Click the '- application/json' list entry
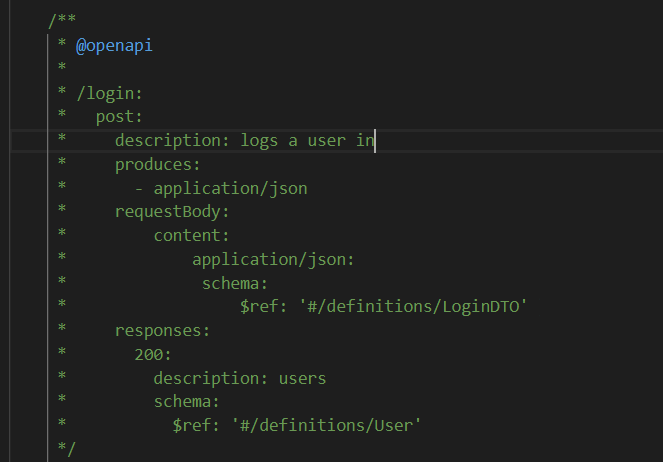The width and height of the screenshot is (663, 462). click(x=221, y=189)
